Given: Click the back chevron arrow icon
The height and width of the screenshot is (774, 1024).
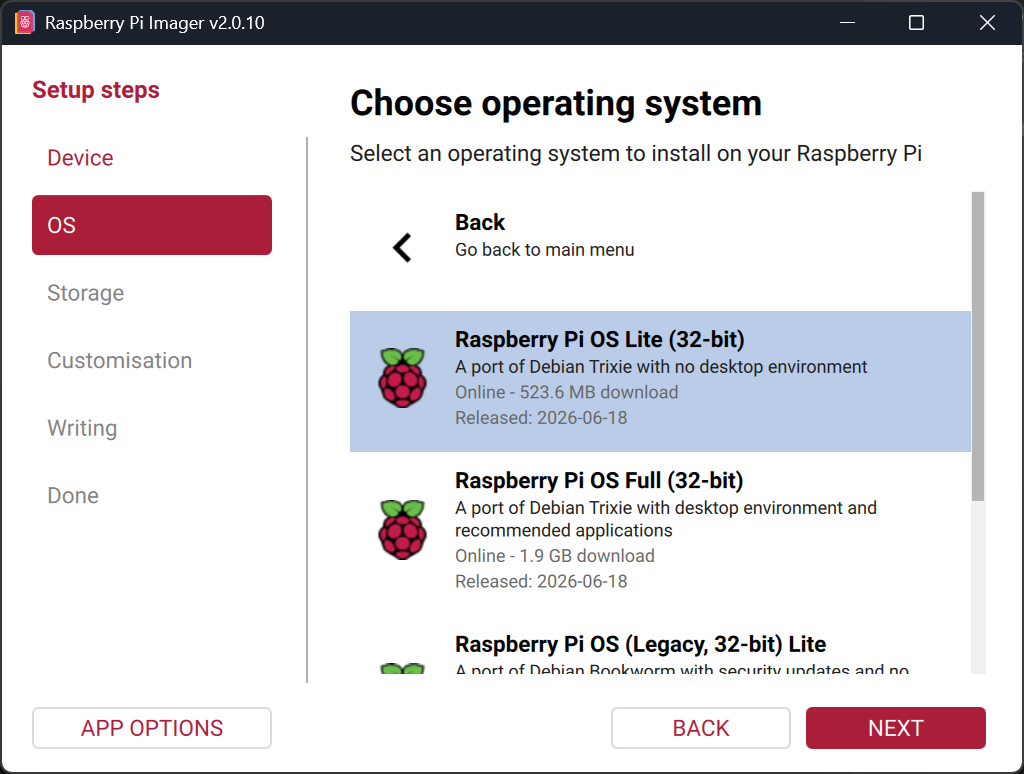Looking at the screenshot, I should coord(402,248).
